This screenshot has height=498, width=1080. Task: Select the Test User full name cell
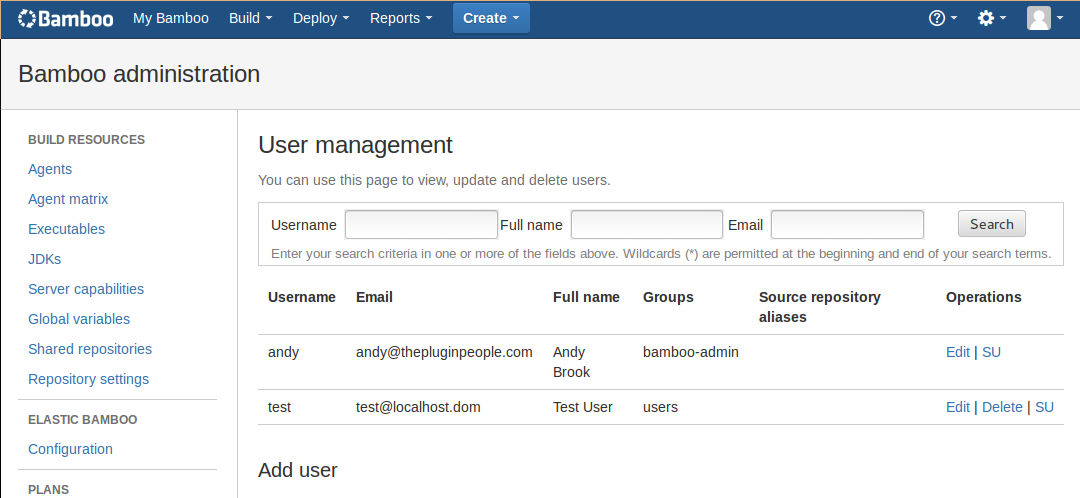583,407
